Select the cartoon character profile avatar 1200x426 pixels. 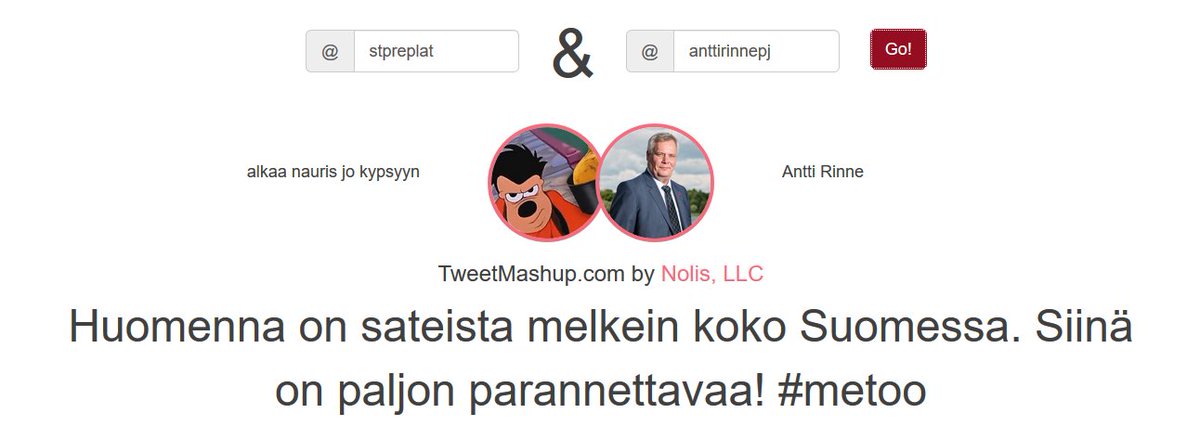(544, 182)
